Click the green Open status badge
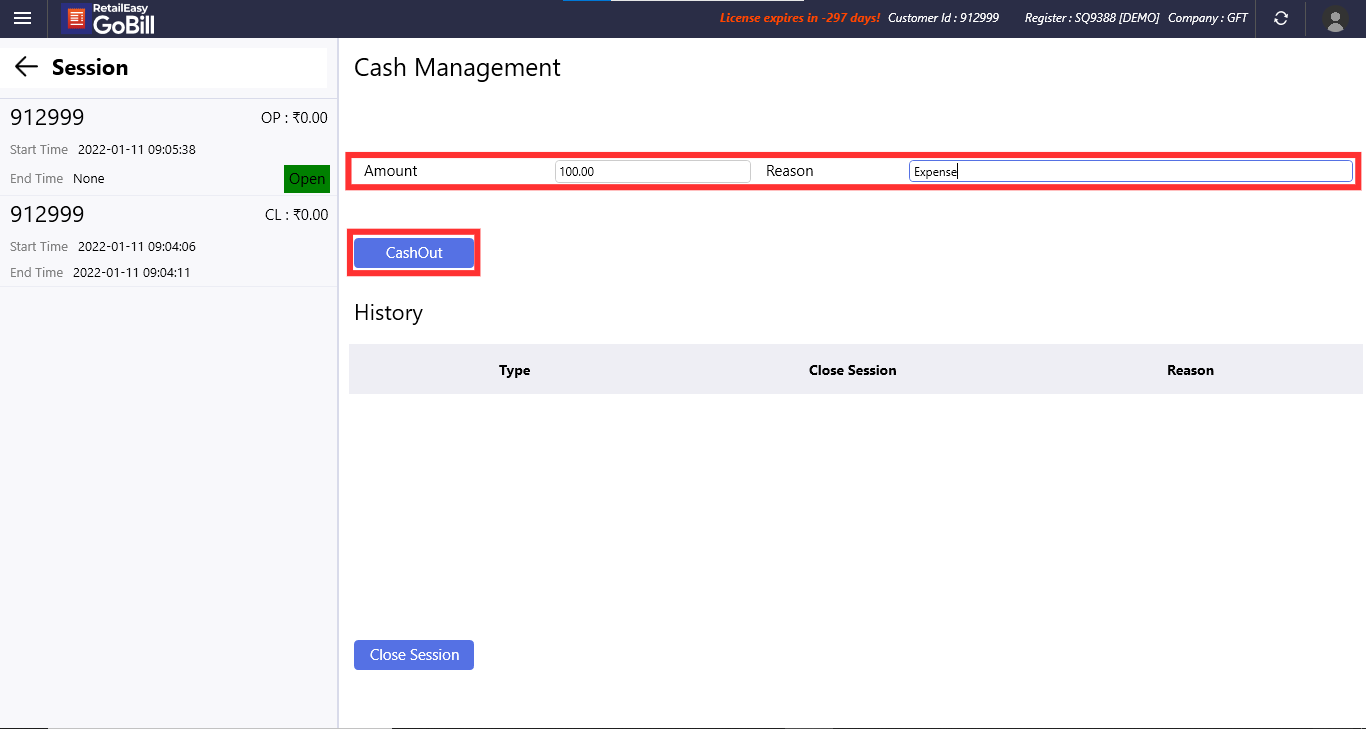 click(307, 179)
